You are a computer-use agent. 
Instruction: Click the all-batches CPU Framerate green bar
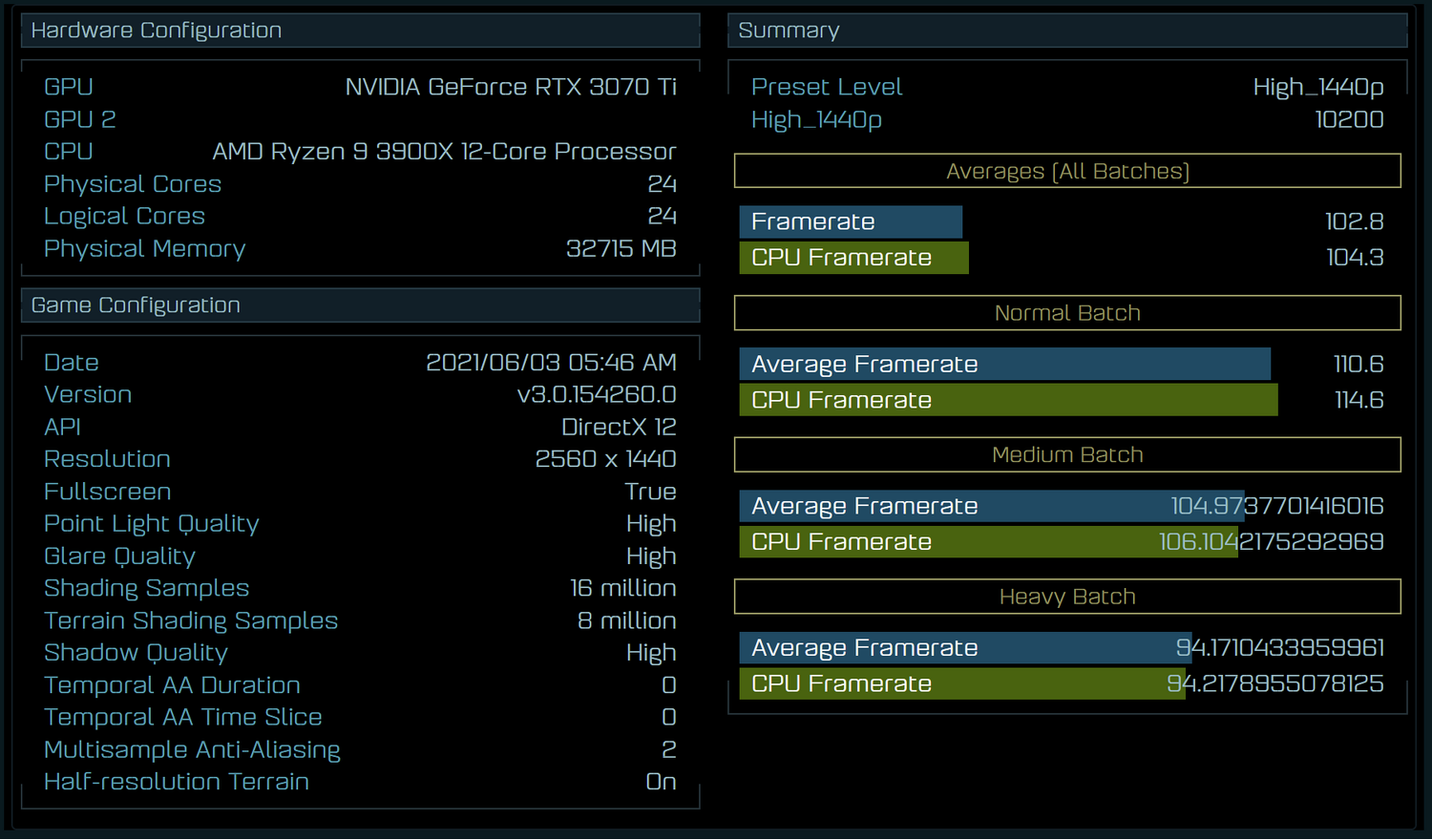click(x=854, y=258)
